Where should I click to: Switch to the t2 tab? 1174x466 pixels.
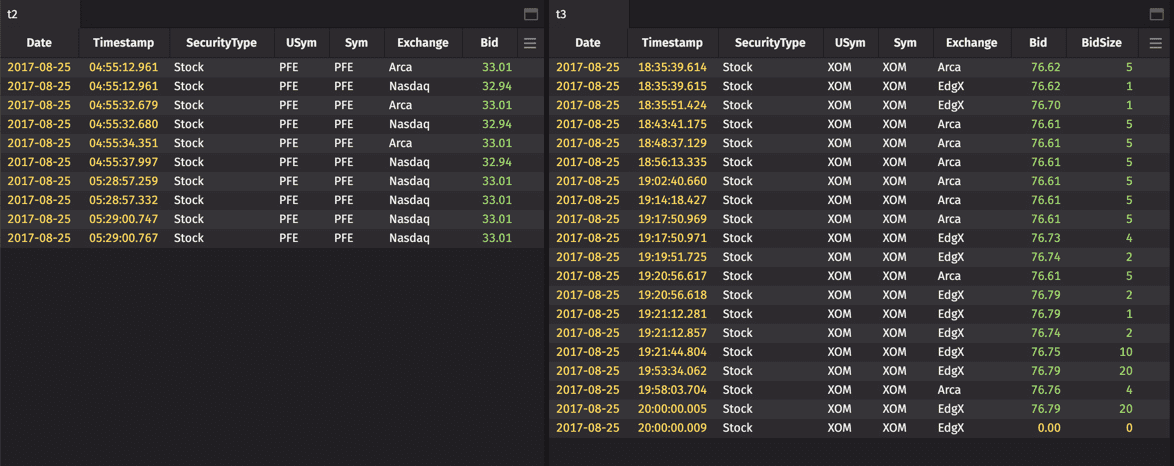[x=13, y=14]
